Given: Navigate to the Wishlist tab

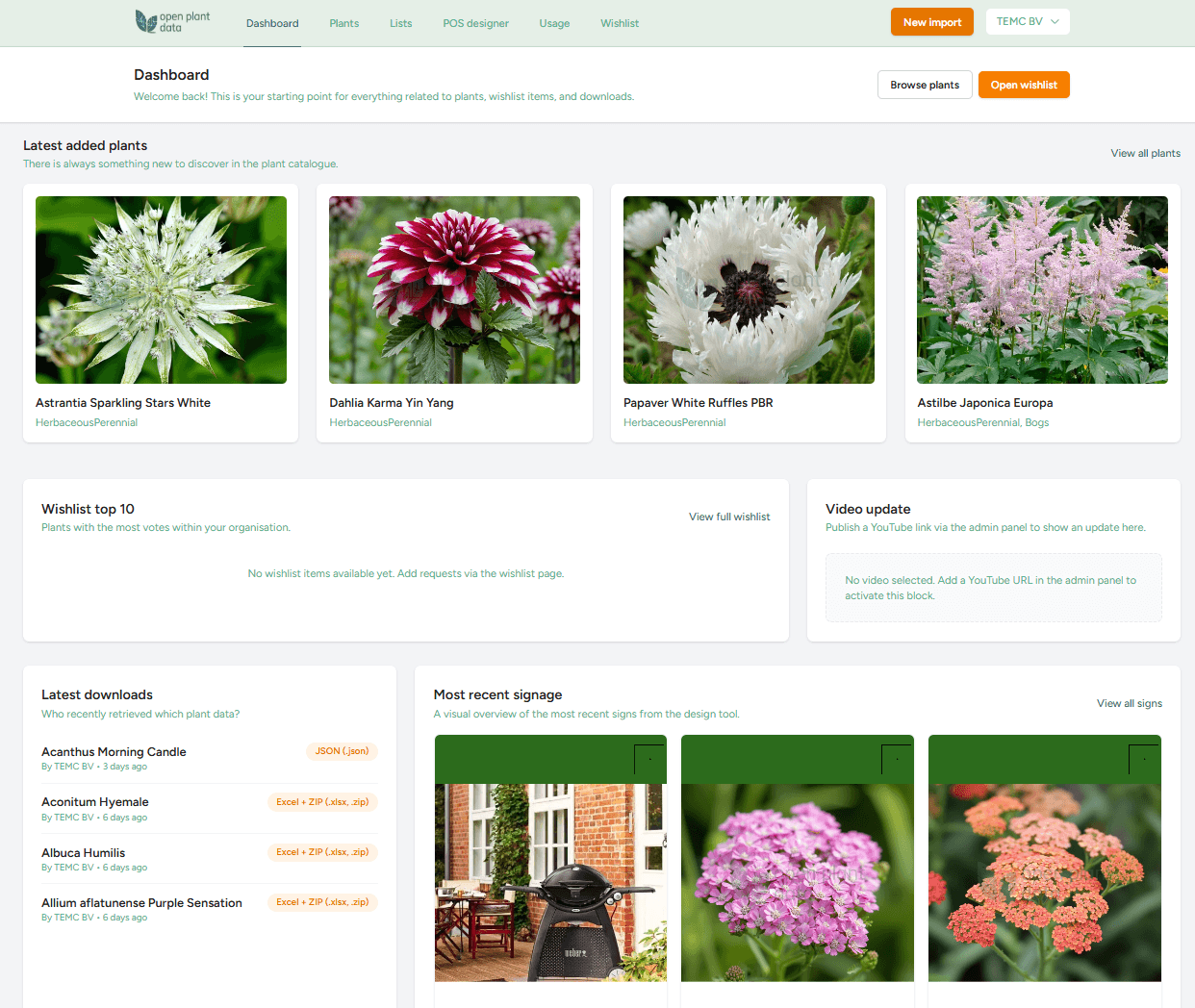Looking at the screenshot, I should [x=620, y=23].
